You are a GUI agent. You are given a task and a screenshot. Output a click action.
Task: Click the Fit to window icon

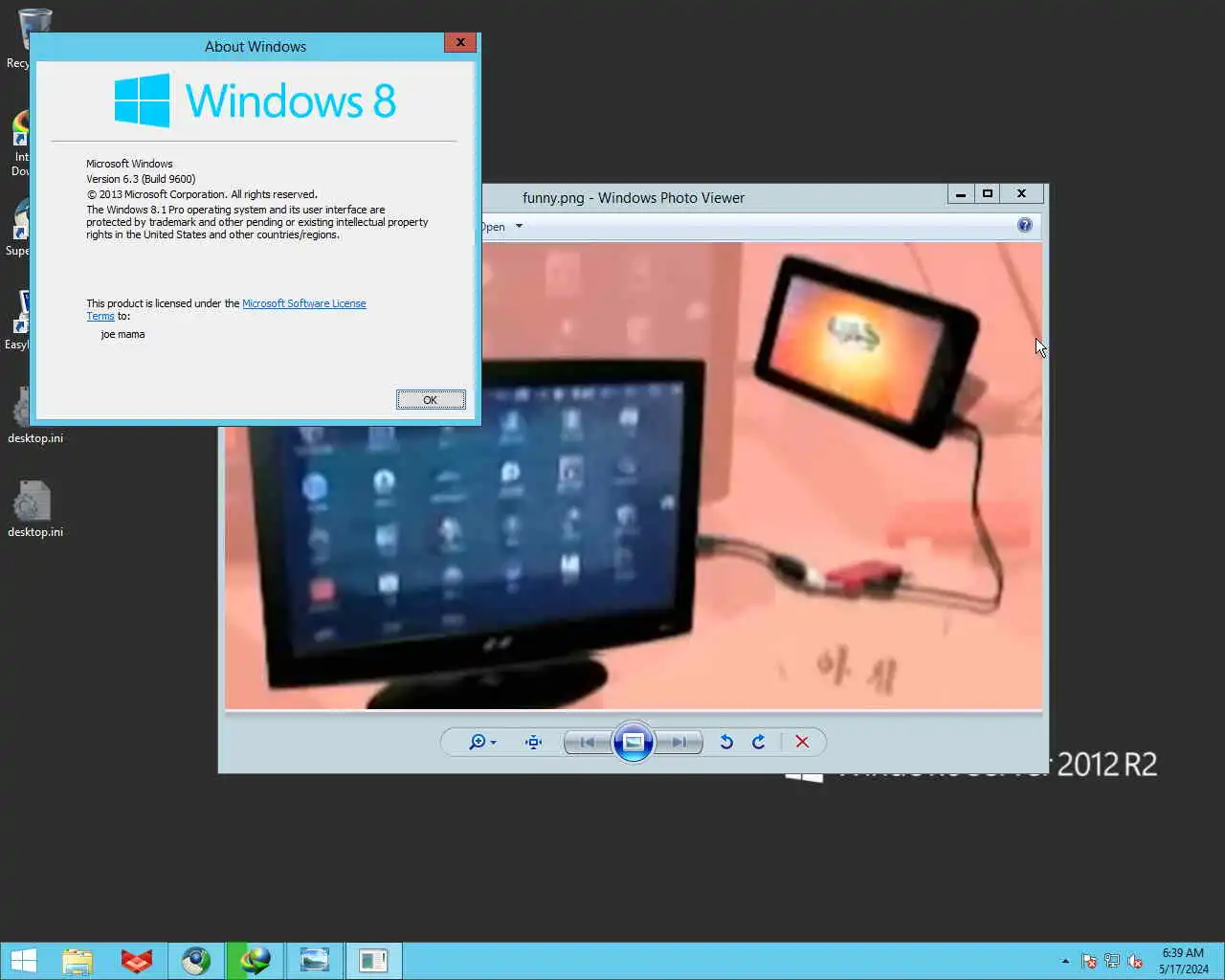click(x=533, y=742)
